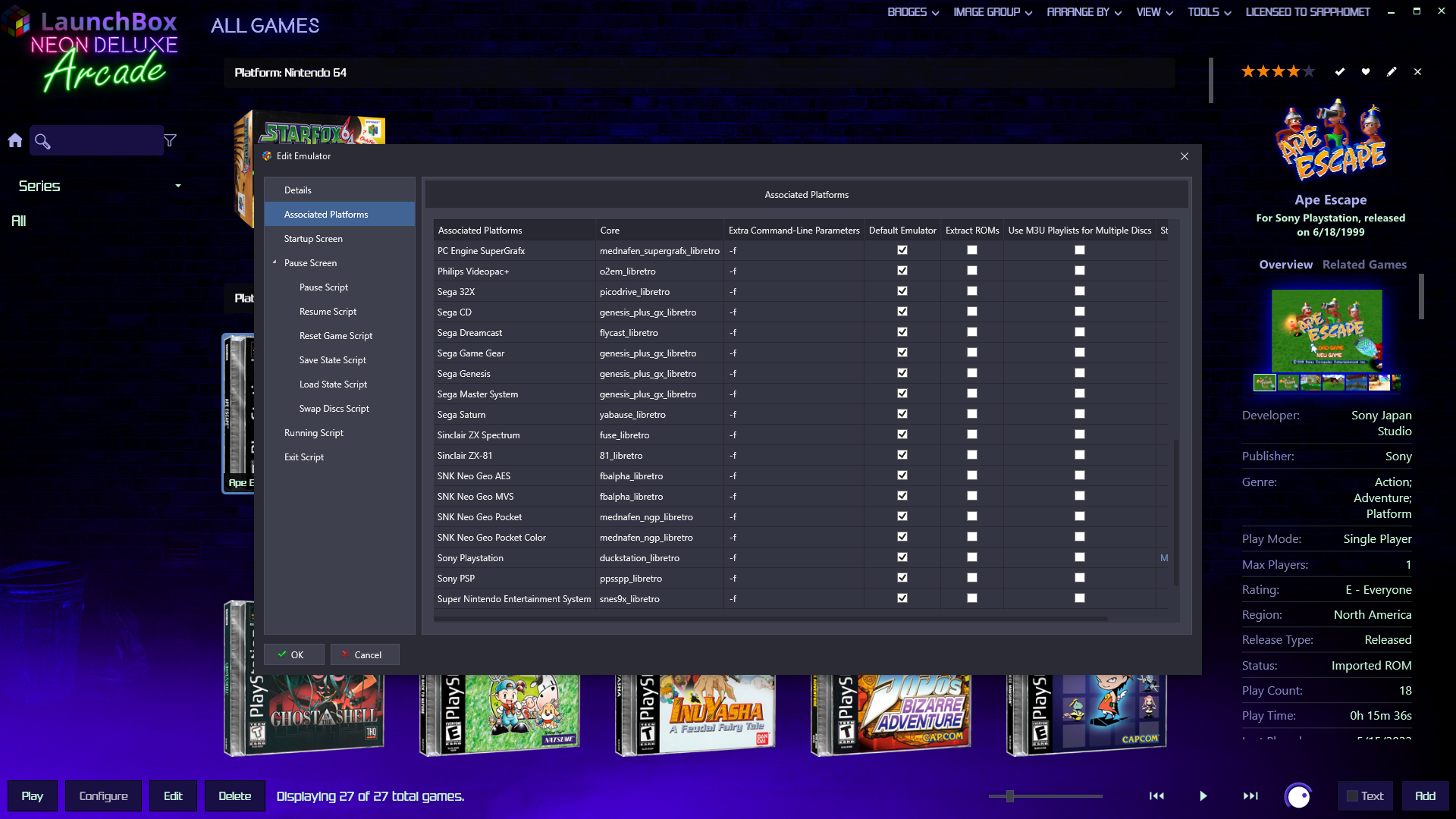Open the Pause Script page
This screenshot has height=819, width=1456.
(x=324, y=287)
